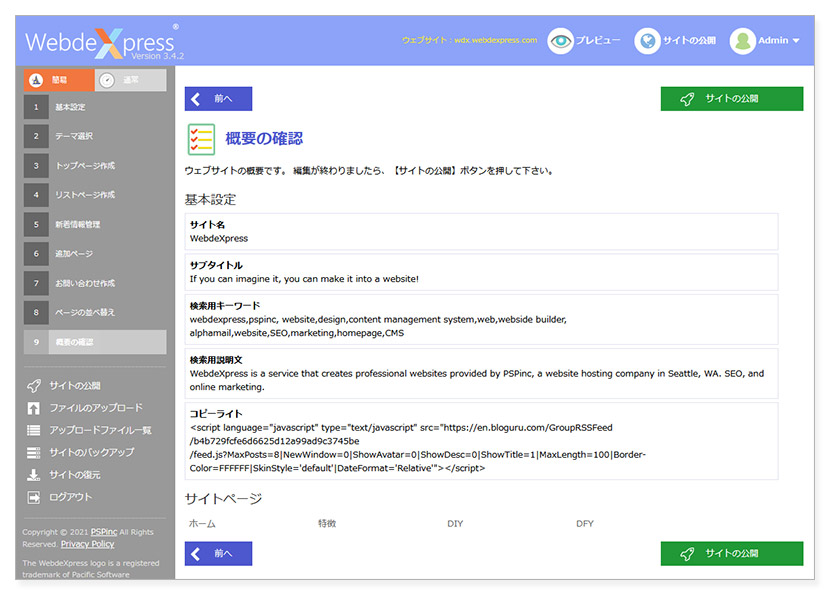
Task: Open ファイルのアップロード link
Action: 96,408
